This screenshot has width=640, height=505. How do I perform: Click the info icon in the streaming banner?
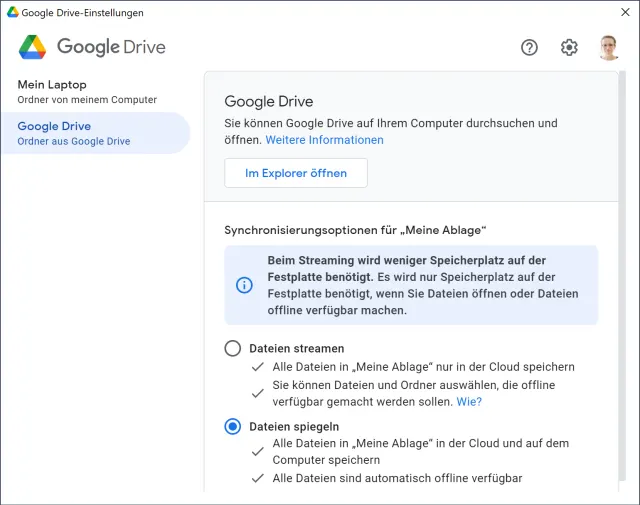pyautogui.click(x=244, y=285)
